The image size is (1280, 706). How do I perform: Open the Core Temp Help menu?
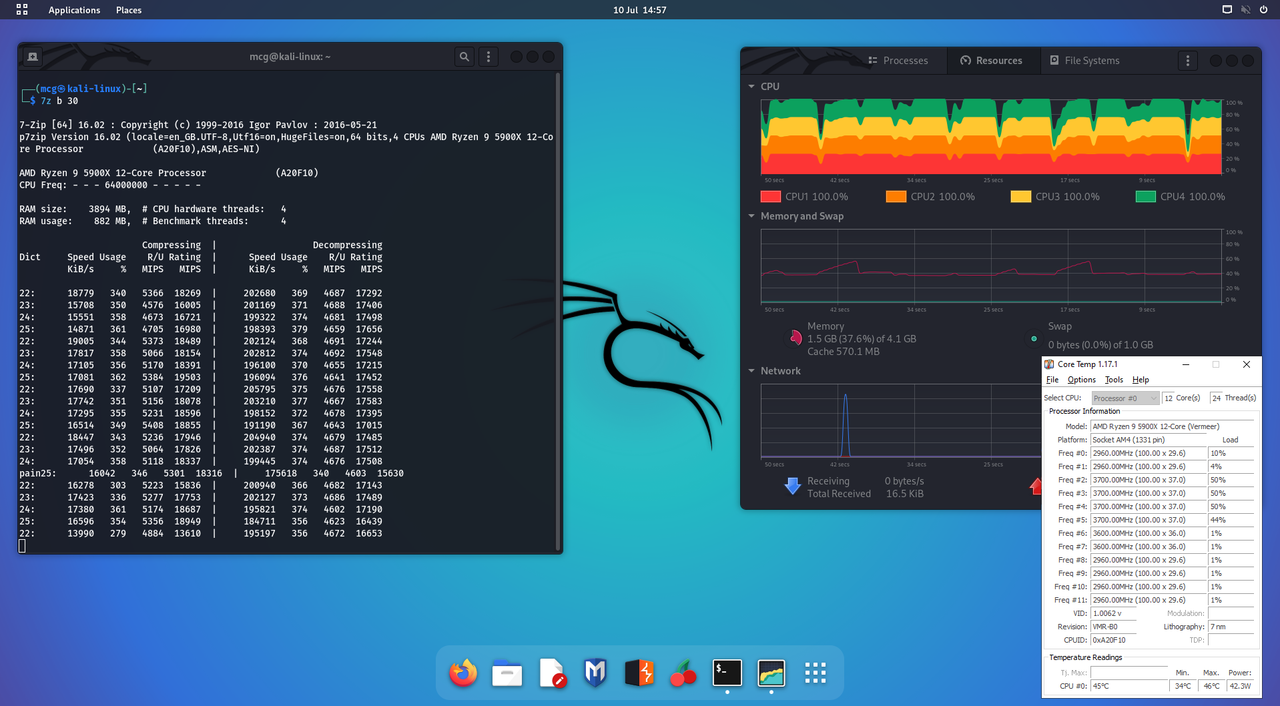[x=1140, y=380]
